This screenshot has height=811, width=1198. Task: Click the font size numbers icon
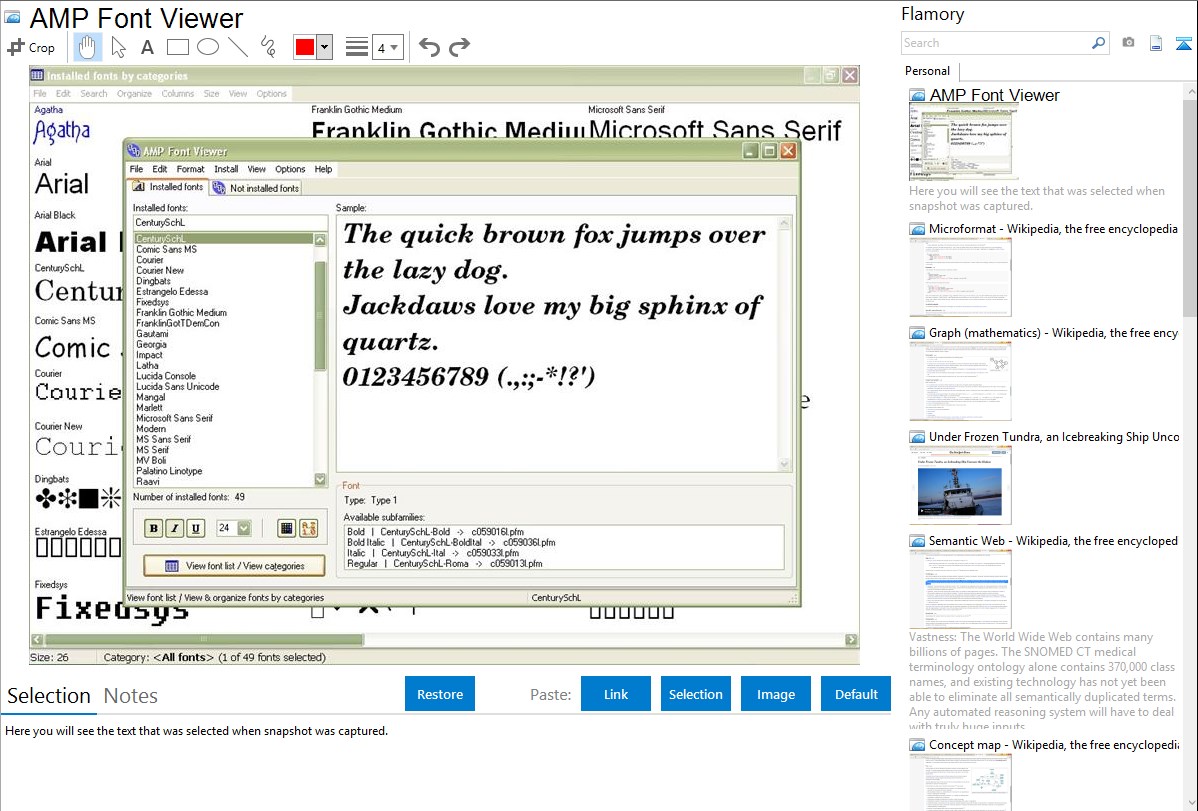309,528
